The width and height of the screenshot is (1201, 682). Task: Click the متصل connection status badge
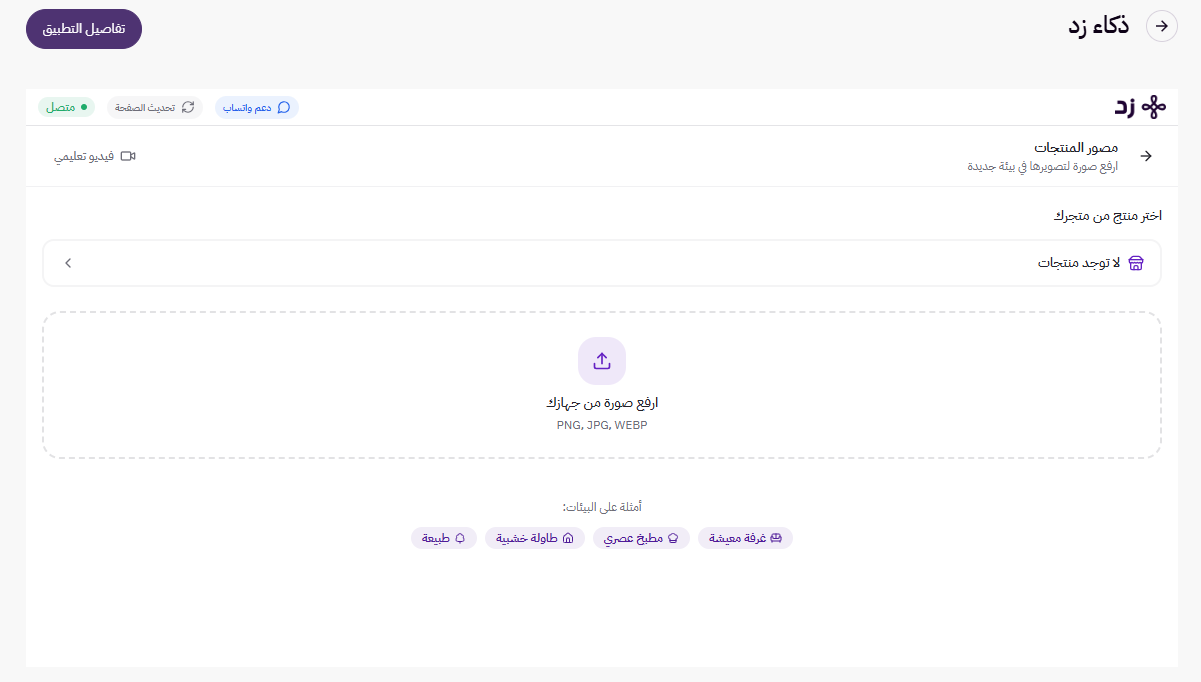pyautogui.click(x=66, y=106)
